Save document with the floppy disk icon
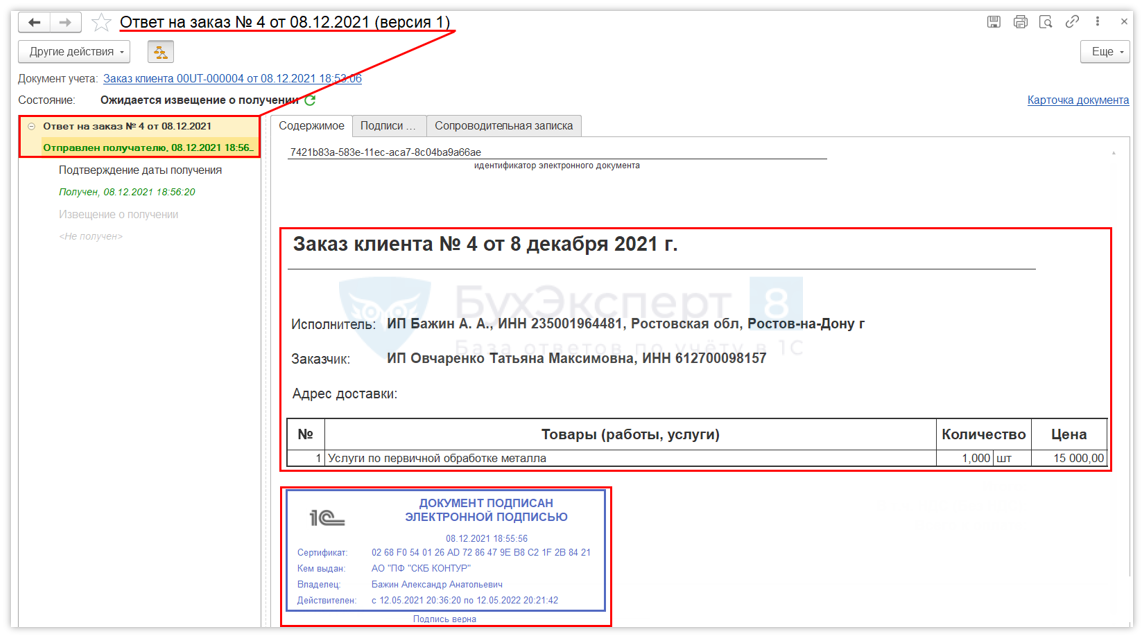The image size is (1144, 638). pos(994,22)
